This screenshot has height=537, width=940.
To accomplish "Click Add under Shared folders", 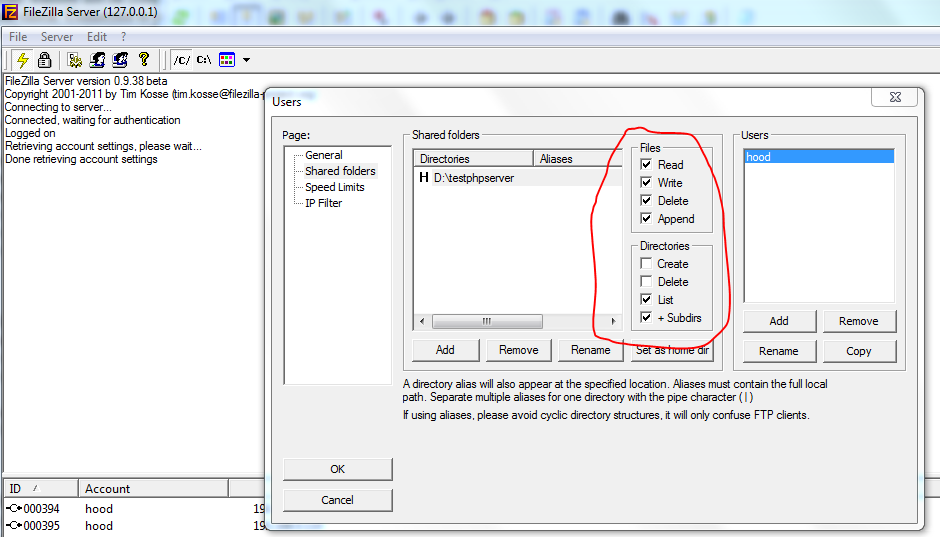I will 445,350.
